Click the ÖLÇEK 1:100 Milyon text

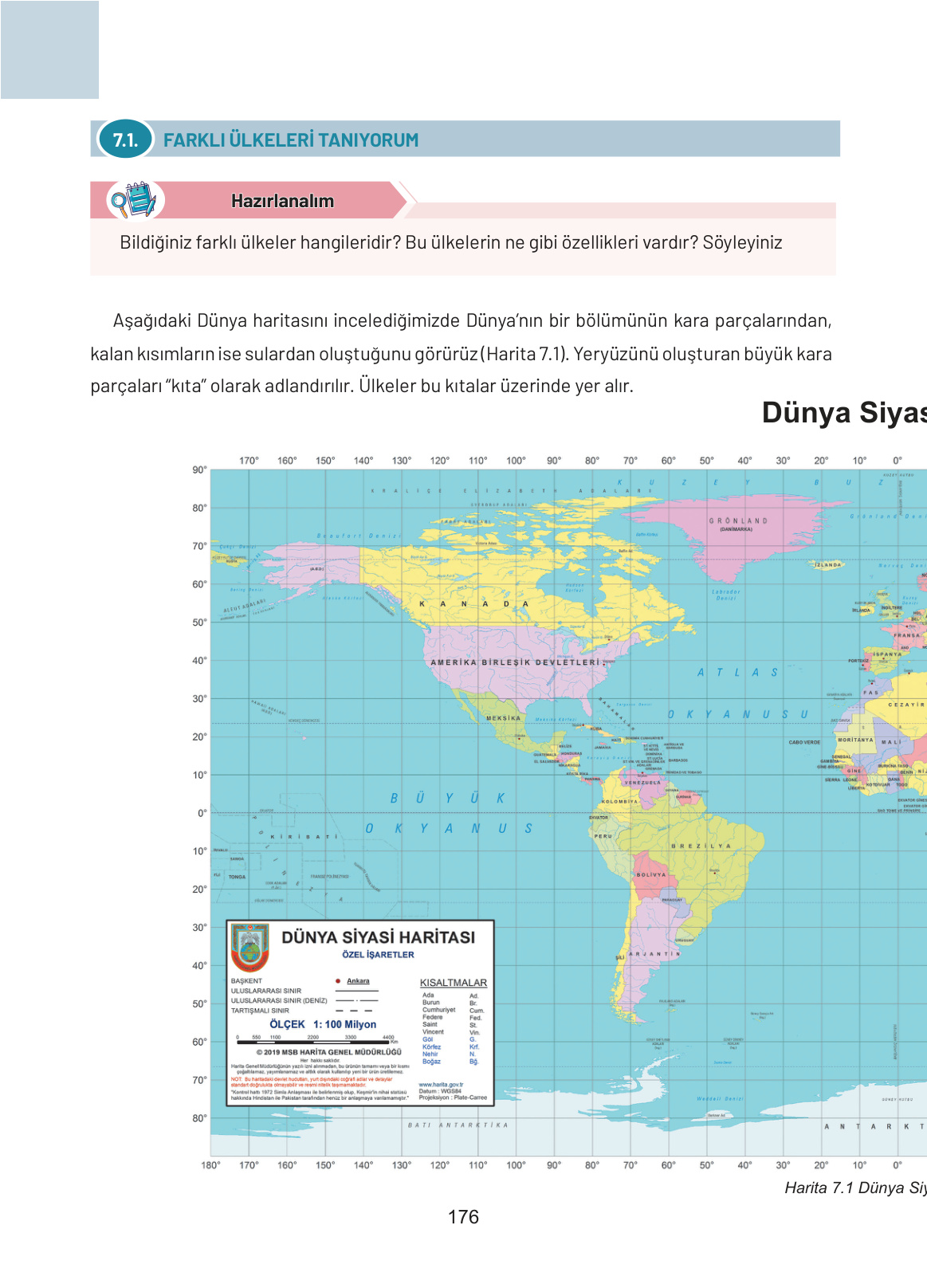pos(323,1024)
